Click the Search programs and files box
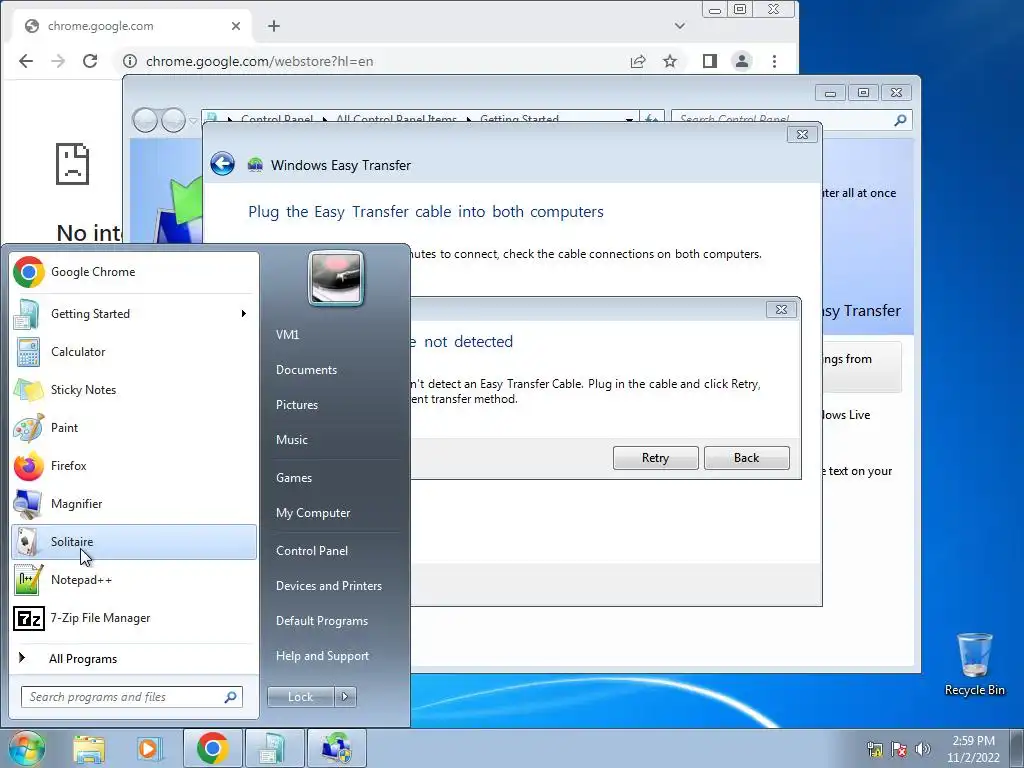Screen dimensions: 1024x768 [x=132, y=697]
